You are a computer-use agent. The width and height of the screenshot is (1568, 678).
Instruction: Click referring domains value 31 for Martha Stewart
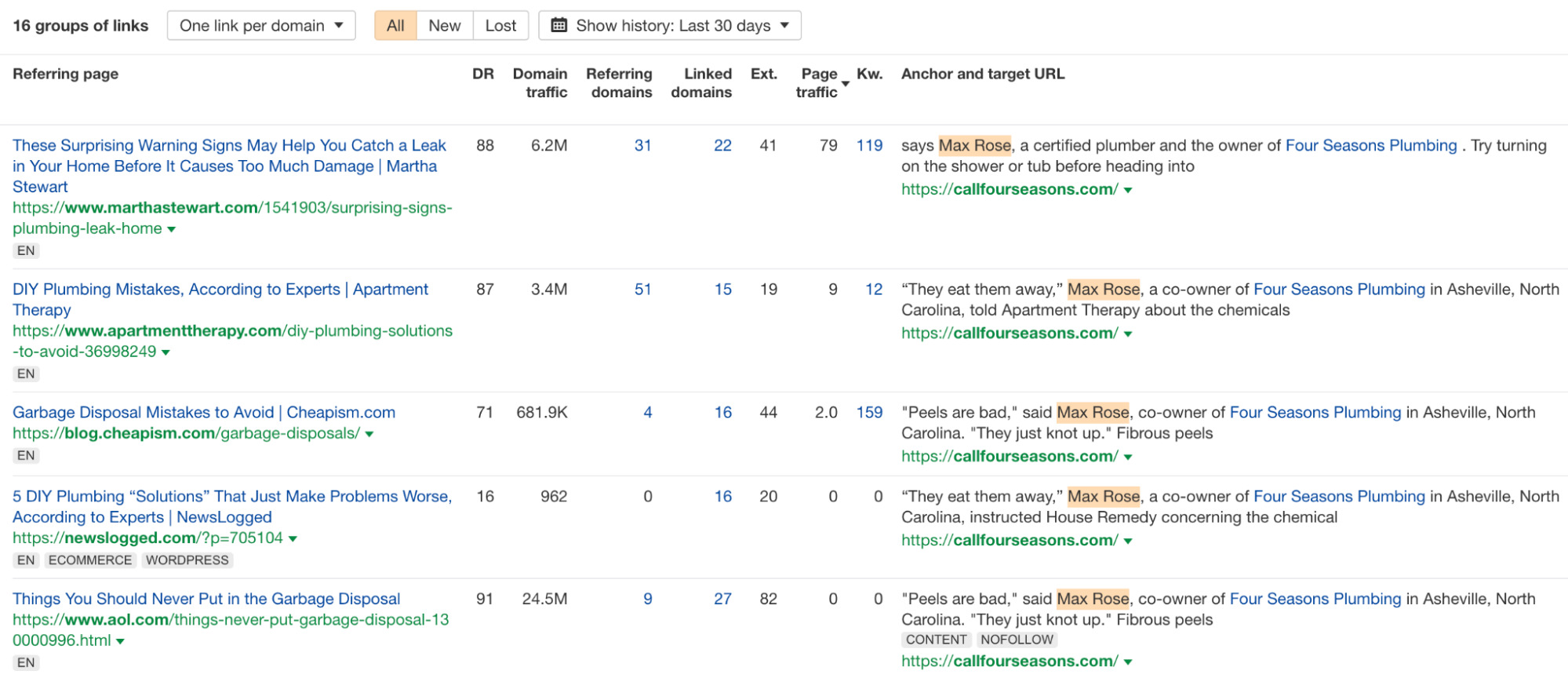tap(643, 145)
